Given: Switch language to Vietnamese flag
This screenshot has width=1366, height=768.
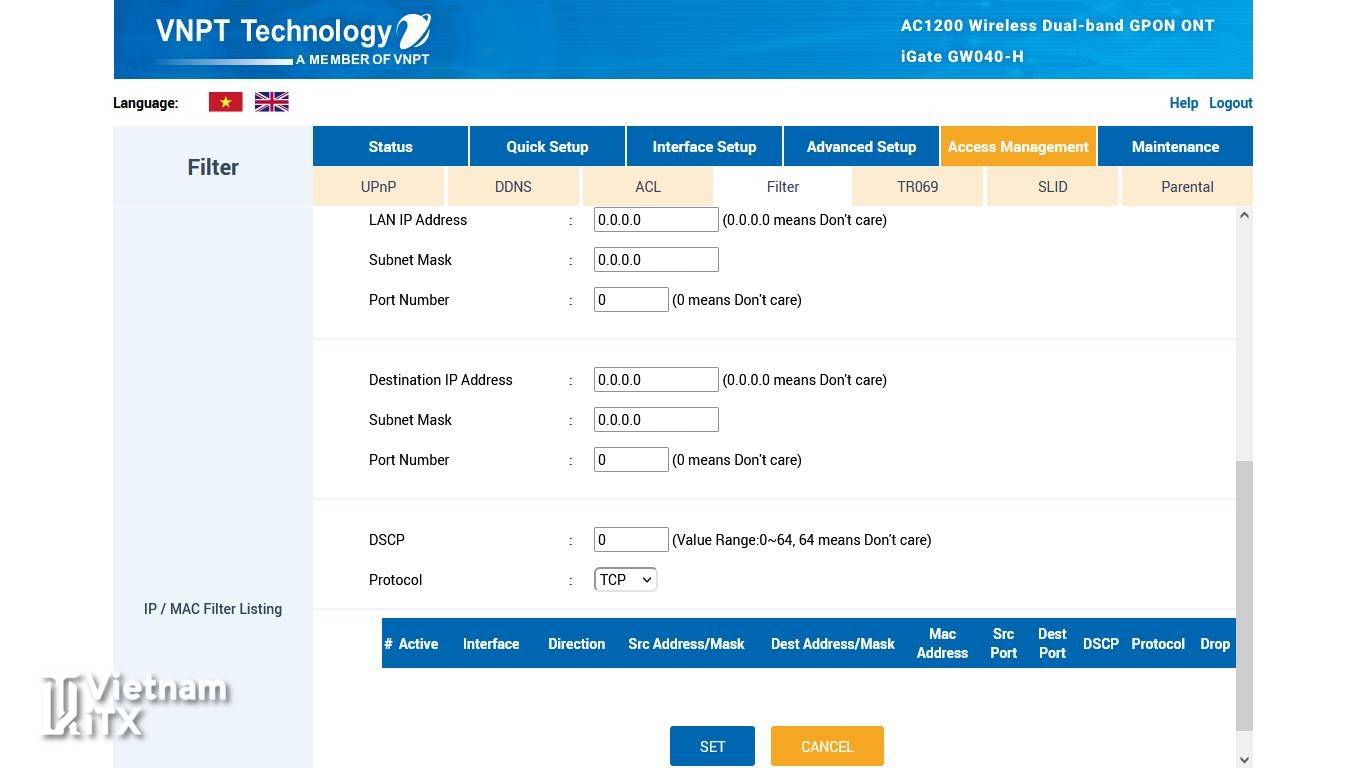Looking at the screenshot, I should (225, 102).
